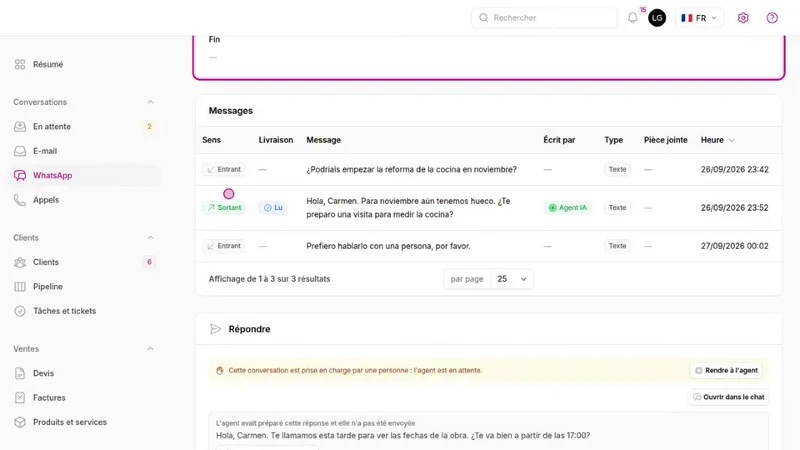
Task: Click the E-mail envelope icon
Action: 20,151
